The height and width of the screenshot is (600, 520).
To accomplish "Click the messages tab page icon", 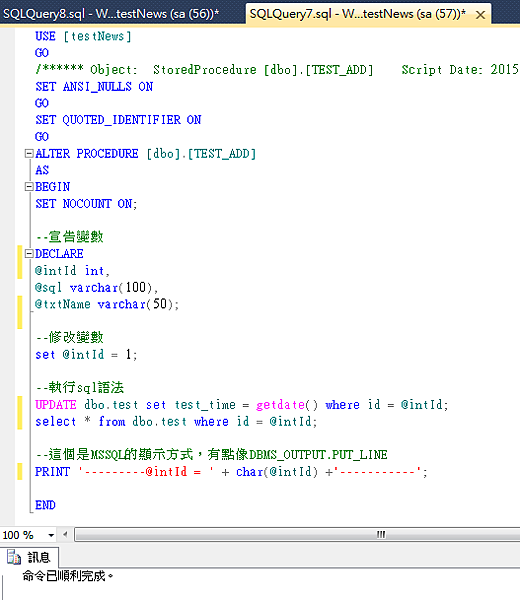I will click(14, 557).
